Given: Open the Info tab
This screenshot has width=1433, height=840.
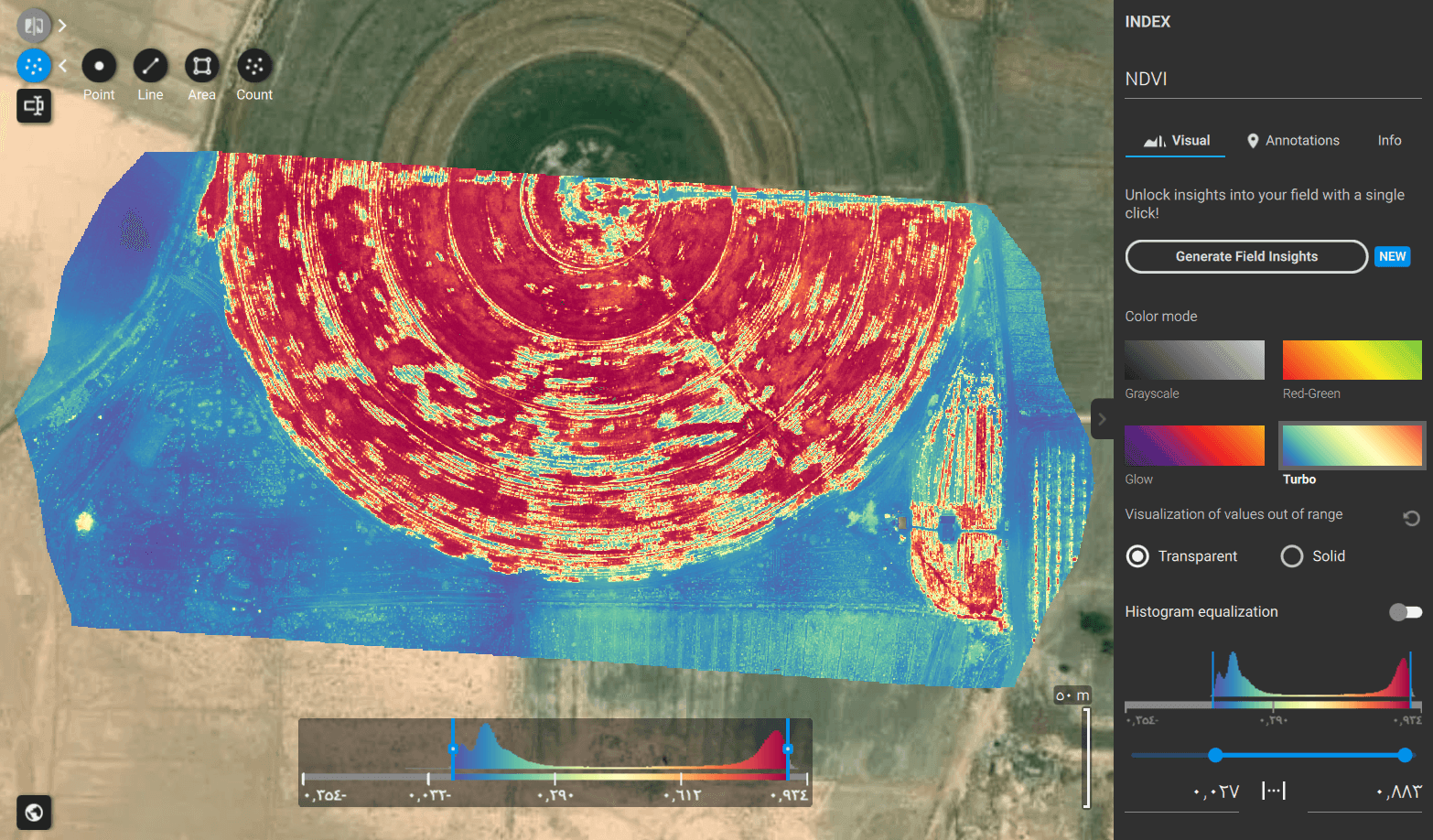Looking at the screenshot, I should (x=1389, y=140).
